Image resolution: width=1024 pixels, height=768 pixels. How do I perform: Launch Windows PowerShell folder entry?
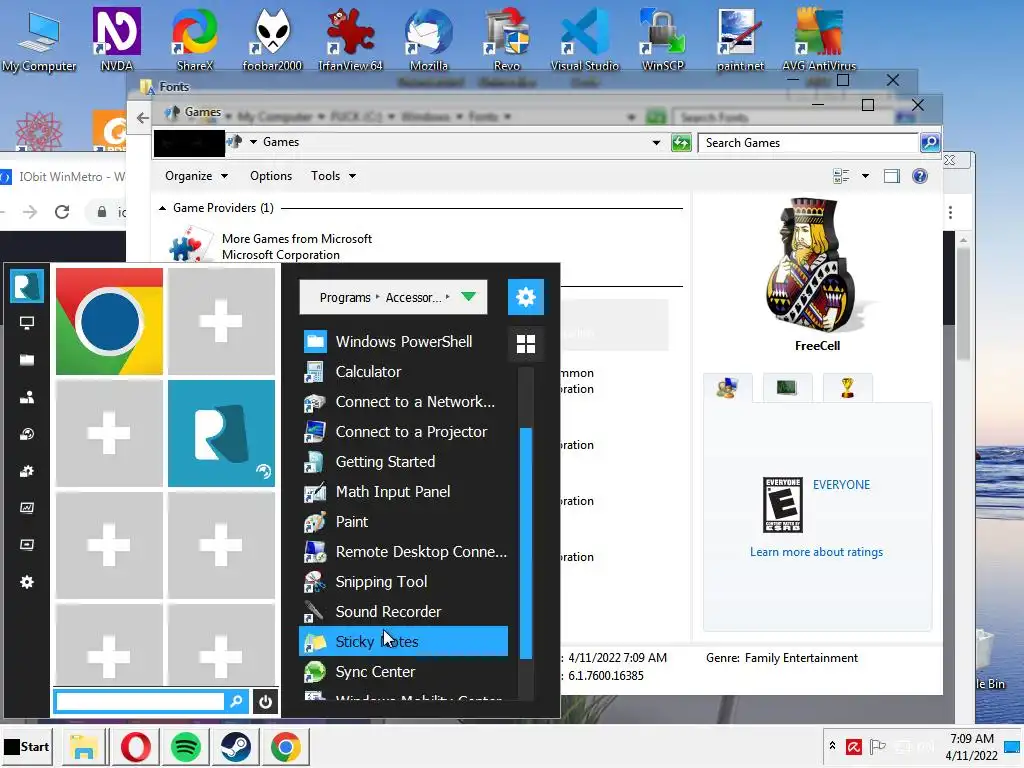[404, 342]
